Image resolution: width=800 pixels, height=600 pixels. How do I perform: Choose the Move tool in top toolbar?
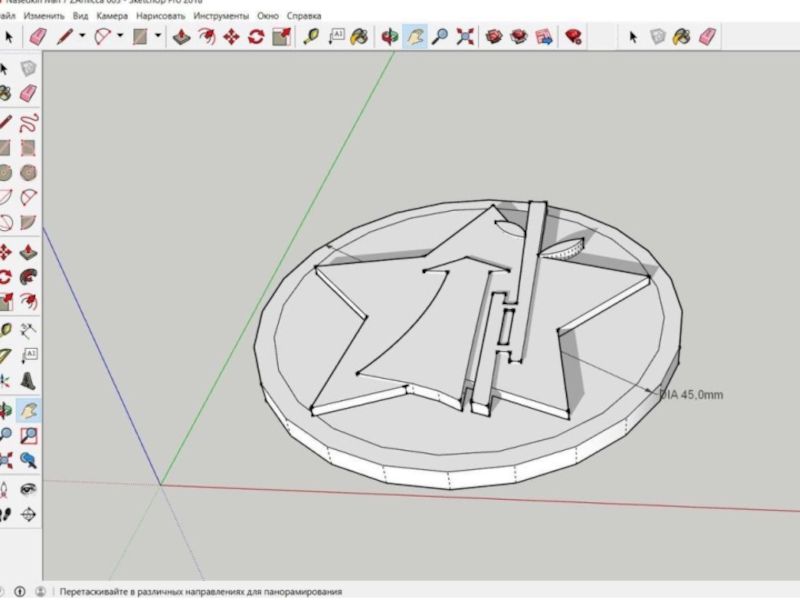pyautogui.click(x=231, y=37)
